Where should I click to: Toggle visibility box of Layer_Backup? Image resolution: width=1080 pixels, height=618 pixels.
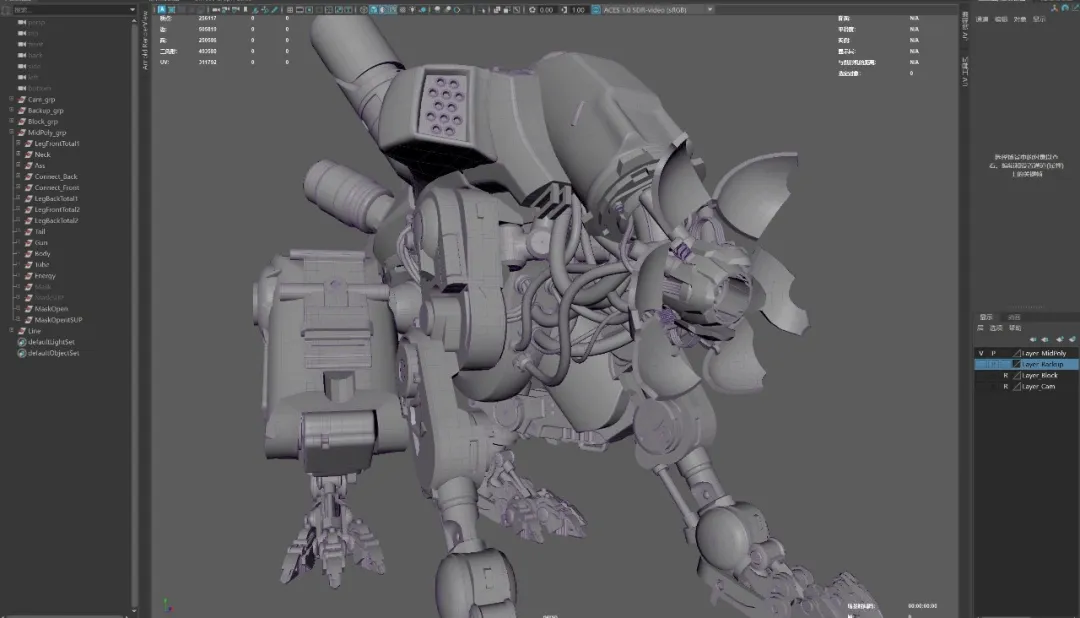click(x=981, y=364)
